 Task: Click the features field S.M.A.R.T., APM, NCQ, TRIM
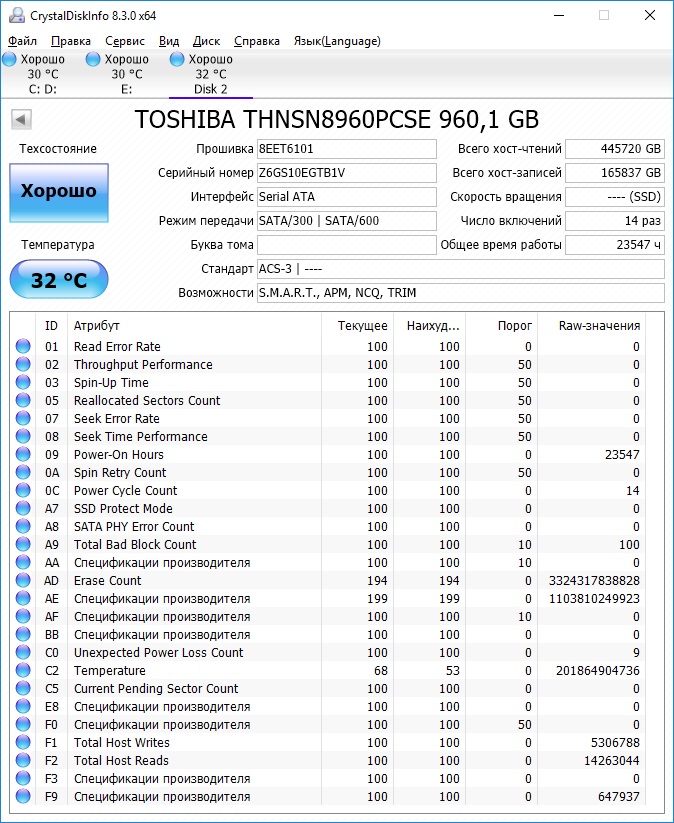click(x=460, y=293)
